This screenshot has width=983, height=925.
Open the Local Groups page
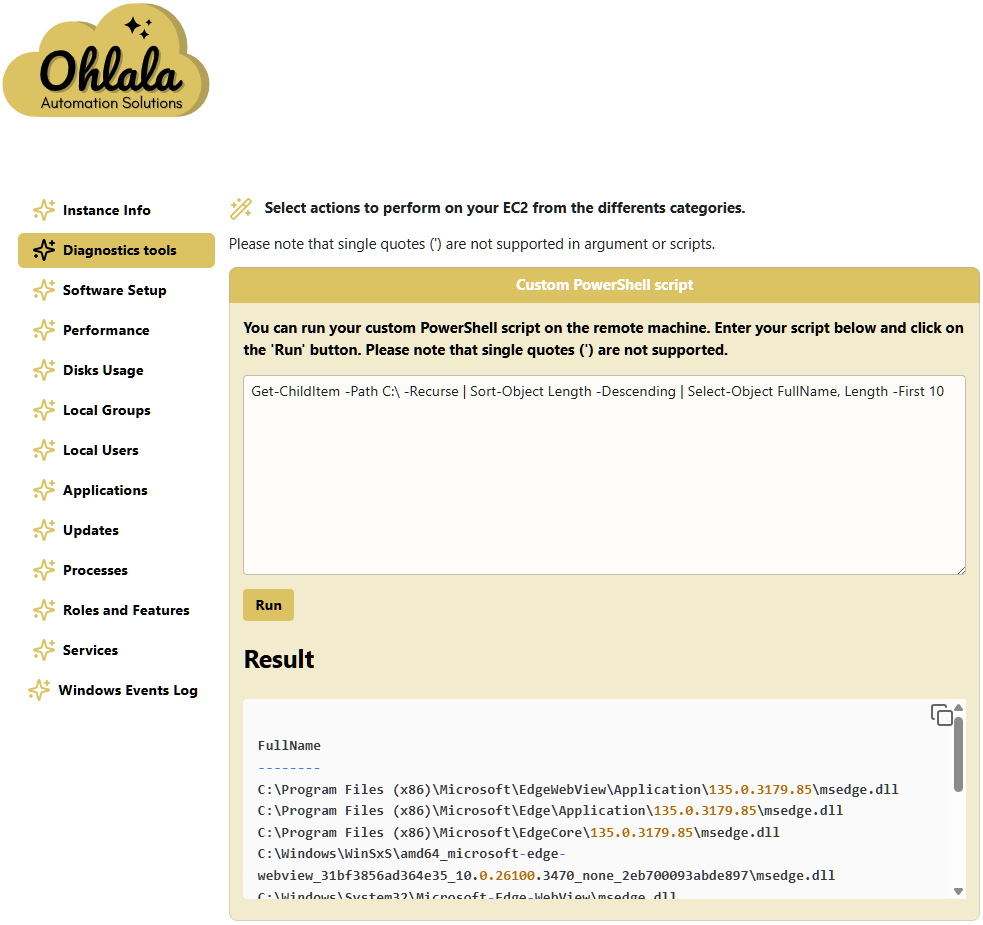point(106,410)
